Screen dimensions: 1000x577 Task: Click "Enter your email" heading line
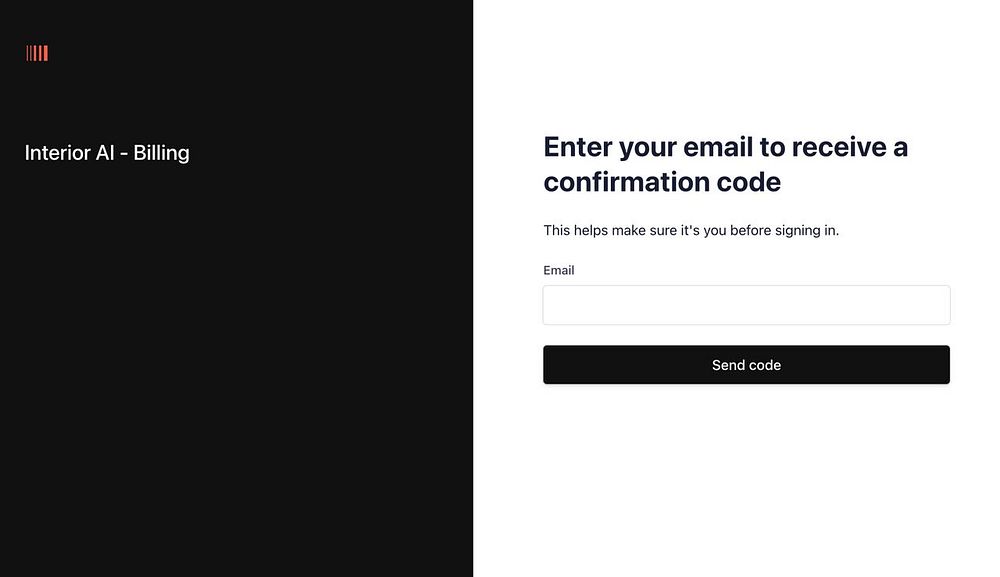[725, 147]
